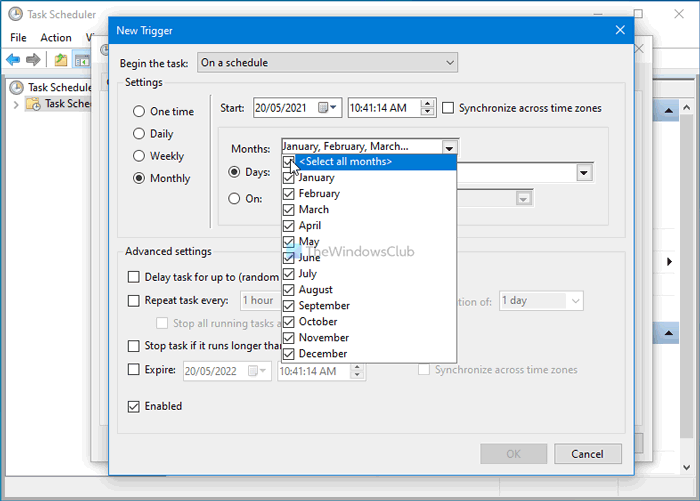
Task: Open the Days dropdown arrow
Action: (584, 172)
